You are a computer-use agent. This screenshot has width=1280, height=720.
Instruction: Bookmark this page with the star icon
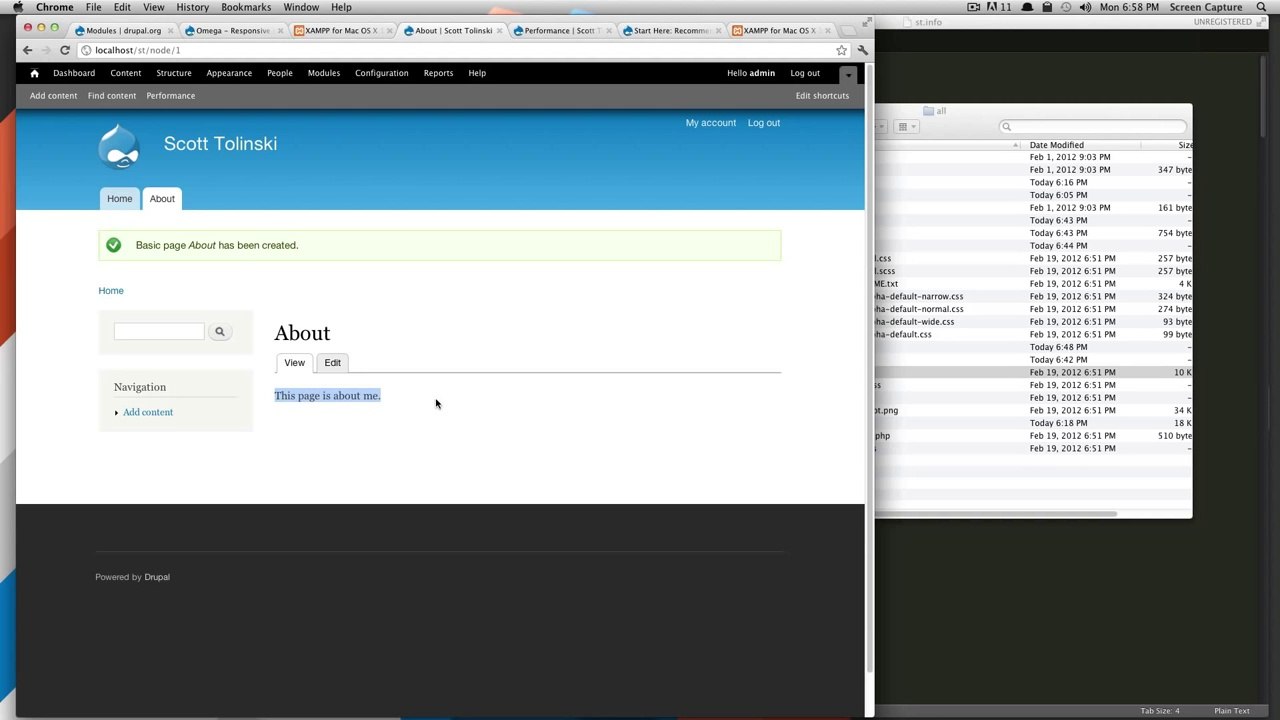point(841,50)
